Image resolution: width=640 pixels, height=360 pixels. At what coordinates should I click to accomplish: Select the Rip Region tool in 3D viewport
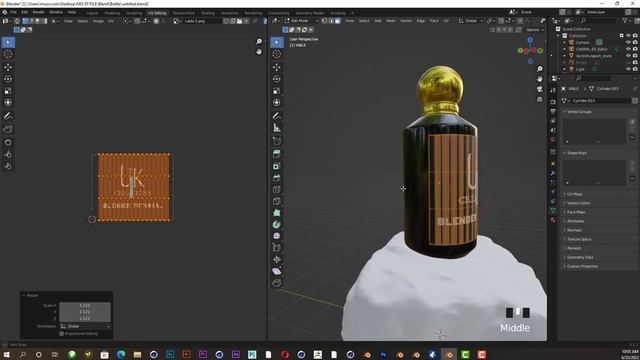point(277,283)
